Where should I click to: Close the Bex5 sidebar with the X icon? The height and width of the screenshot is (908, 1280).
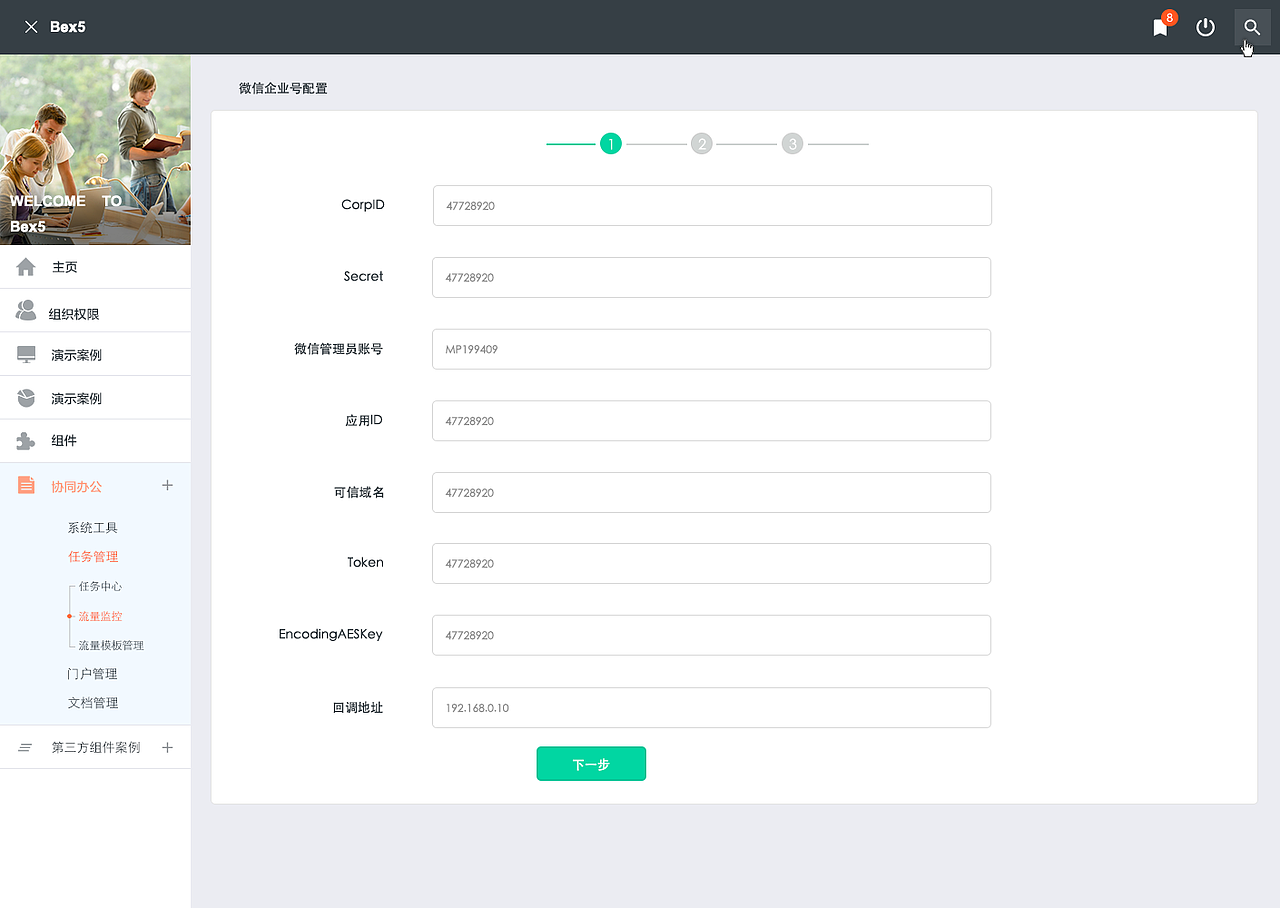point(31,27)
